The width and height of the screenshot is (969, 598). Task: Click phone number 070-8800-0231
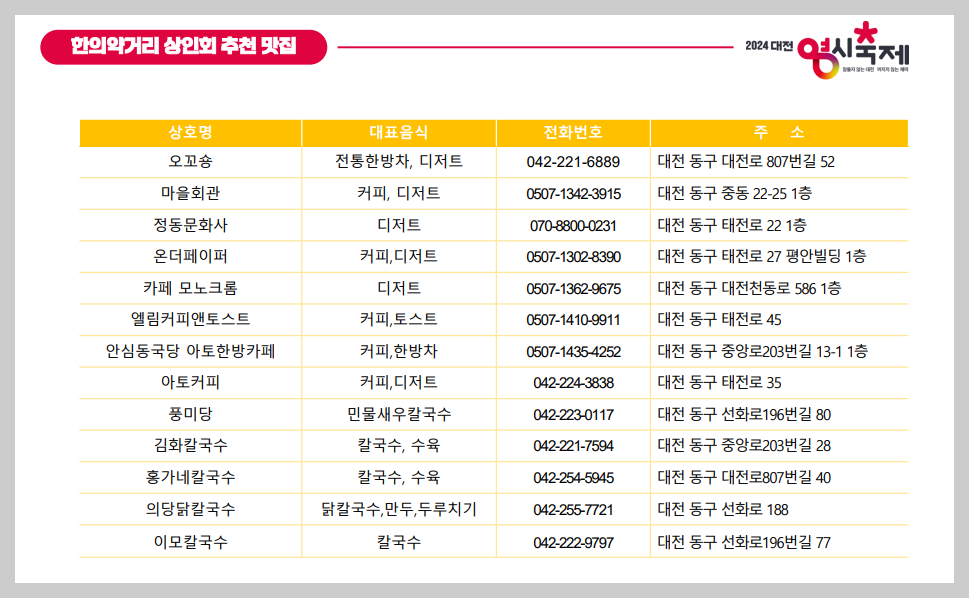pyautogui.click(x=573, y=225)
